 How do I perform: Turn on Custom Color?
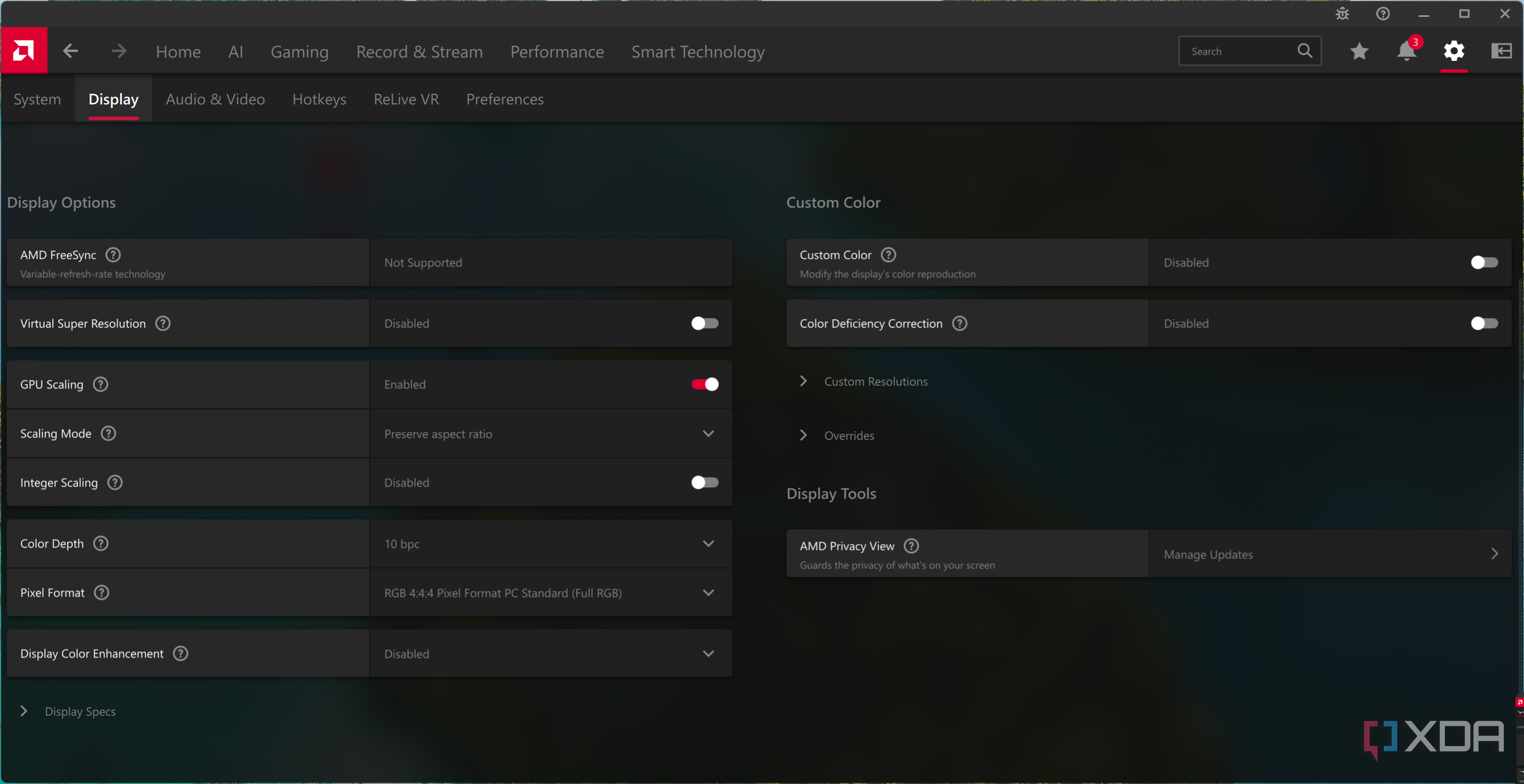(1484, 262)
